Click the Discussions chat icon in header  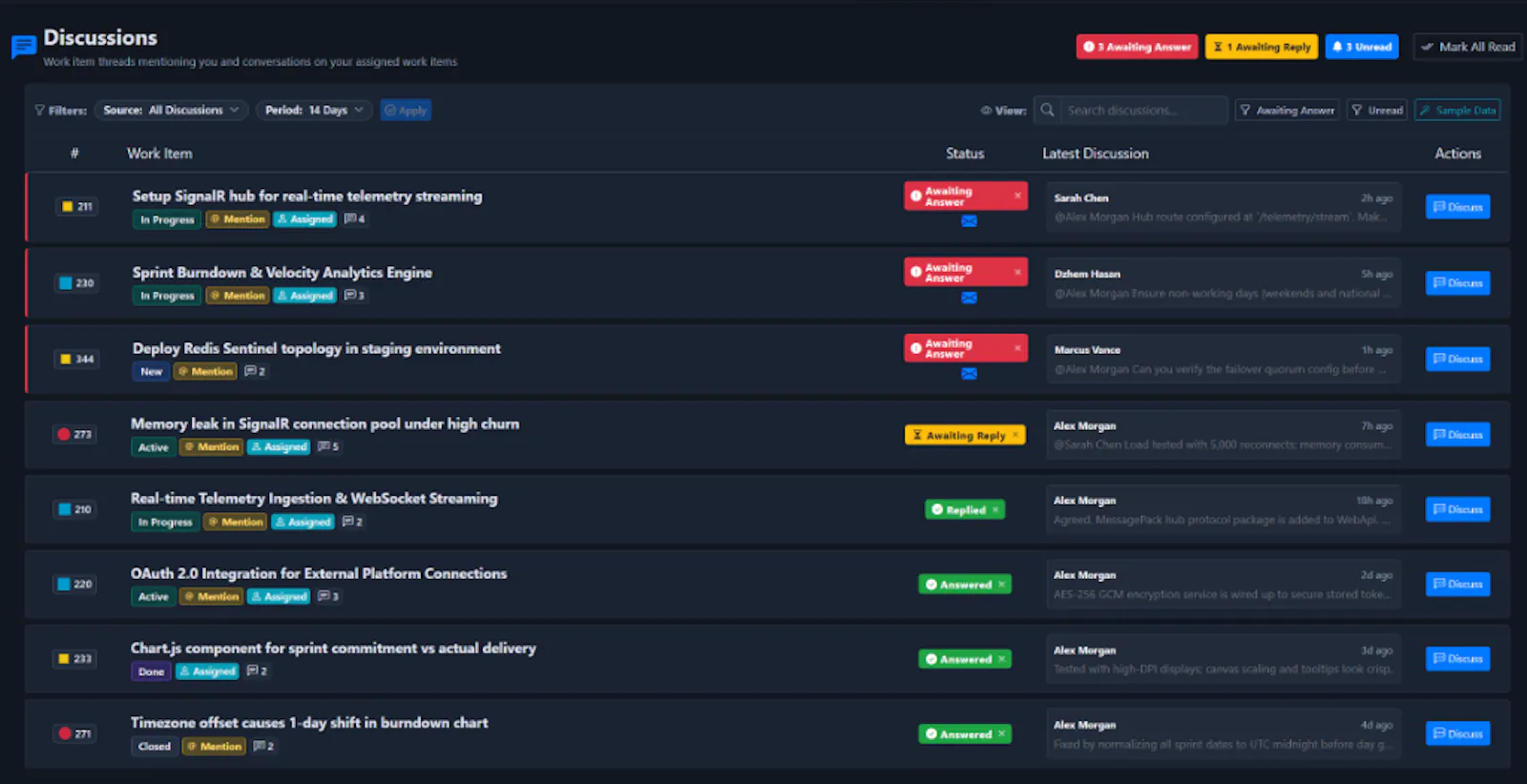24,46
